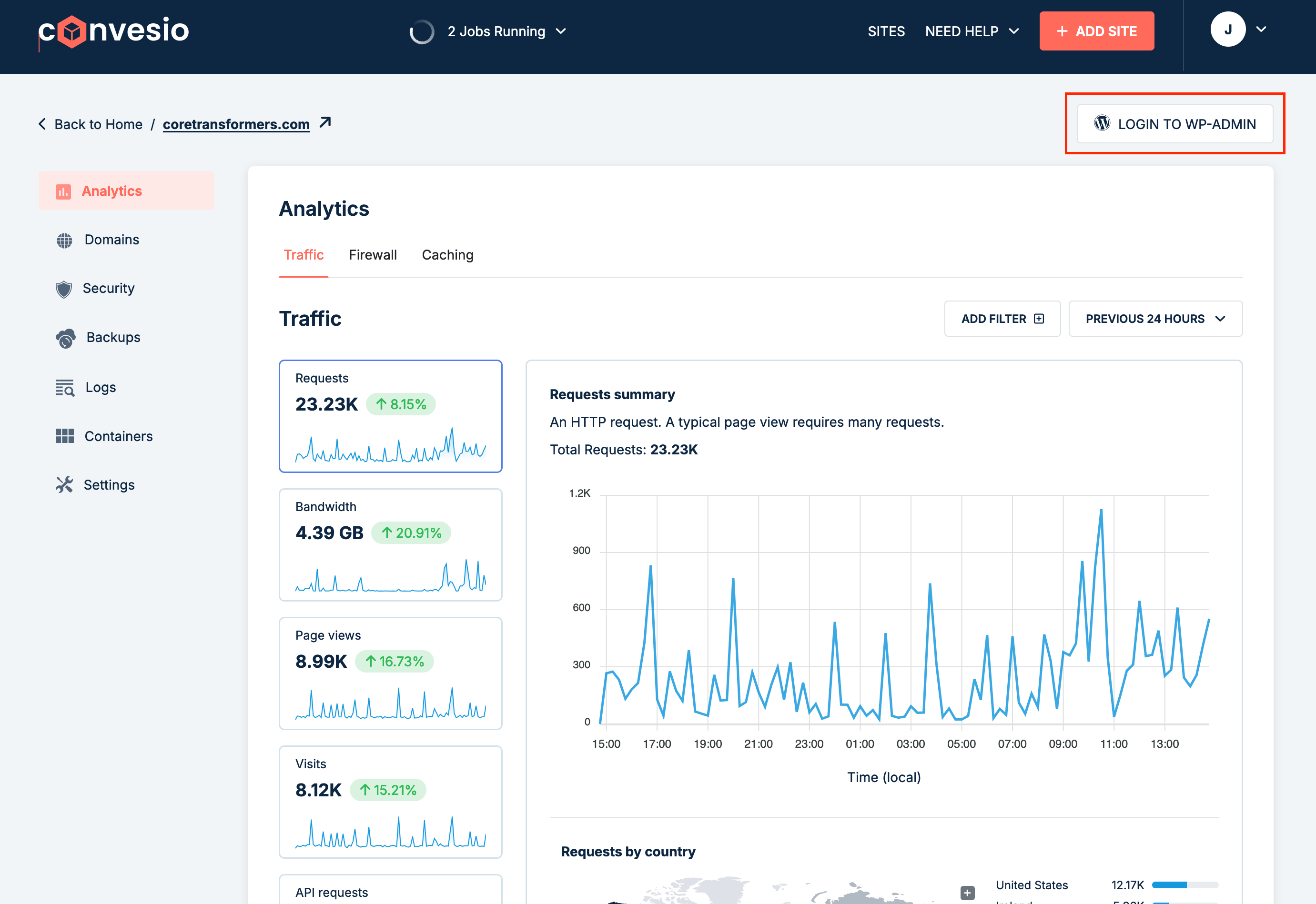Click the Containers grid icon
The width and height of the screenshot is (1316, 904).
[65, 436]
